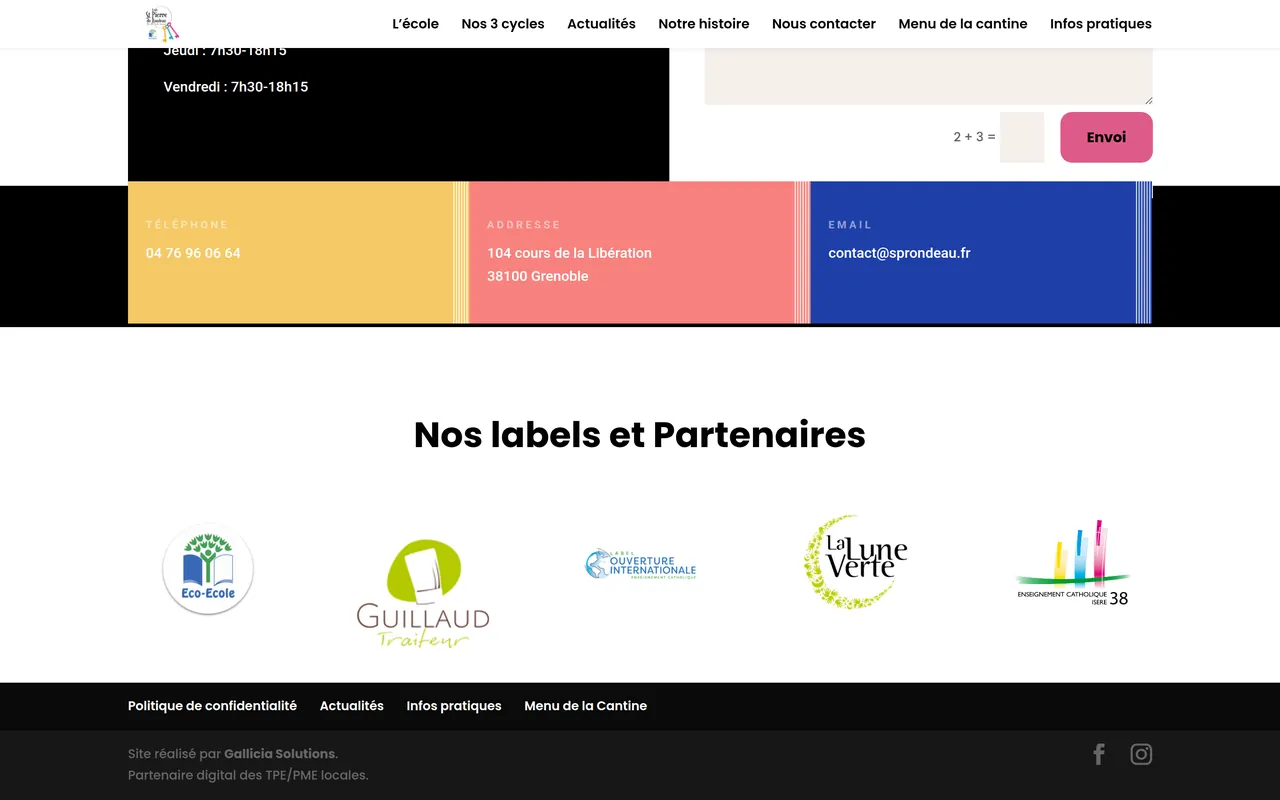Submit form with the Envoi button
Screen dimensions: 1280x800
pos(1106,137)
